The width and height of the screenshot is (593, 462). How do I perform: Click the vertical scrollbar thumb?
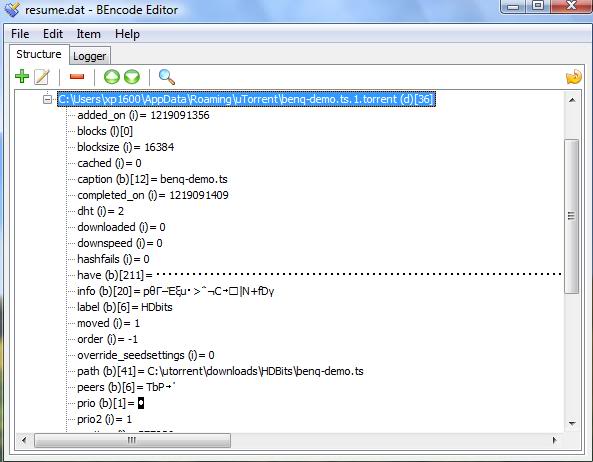coord(572,216)
